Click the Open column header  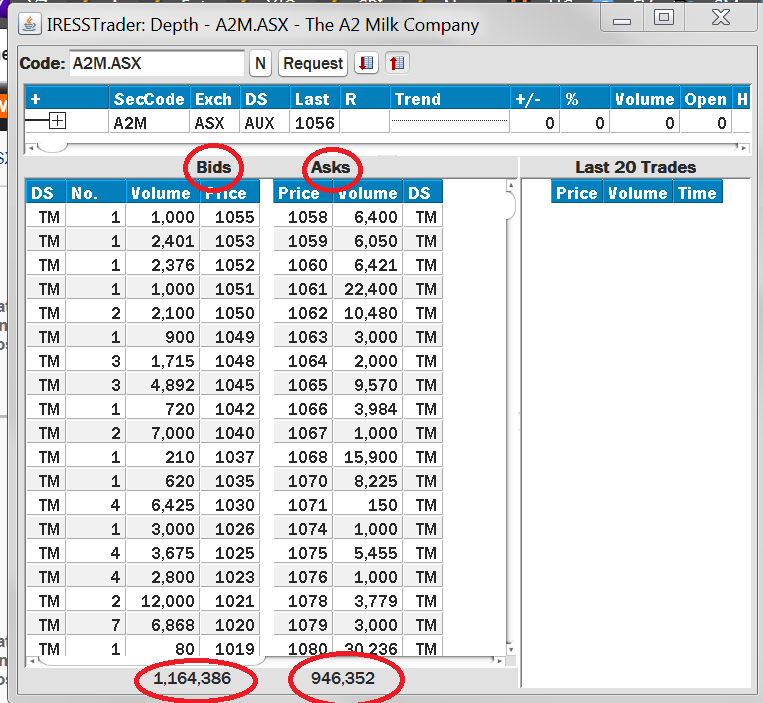706,99
